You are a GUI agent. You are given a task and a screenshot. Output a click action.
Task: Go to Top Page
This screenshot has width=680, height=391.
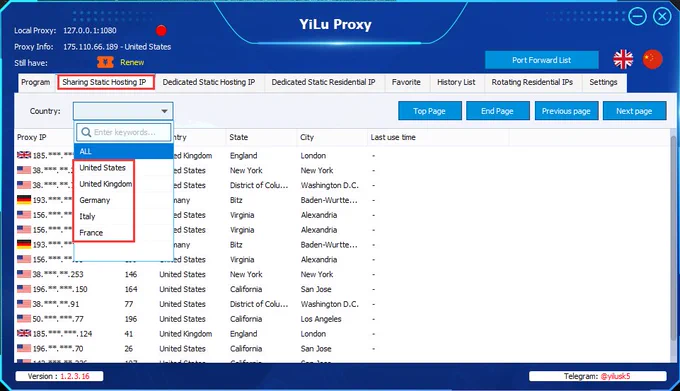point(429,111)
